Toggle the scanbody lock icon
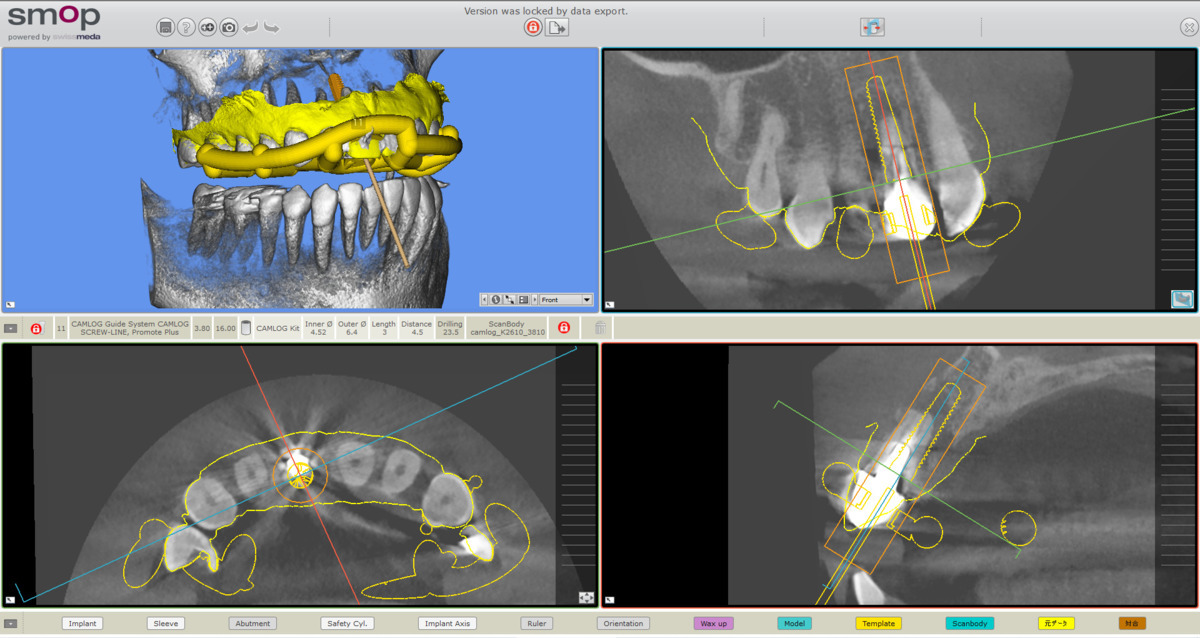The height and width of the screenshot is (638, 1200). [x=564, y=328]
